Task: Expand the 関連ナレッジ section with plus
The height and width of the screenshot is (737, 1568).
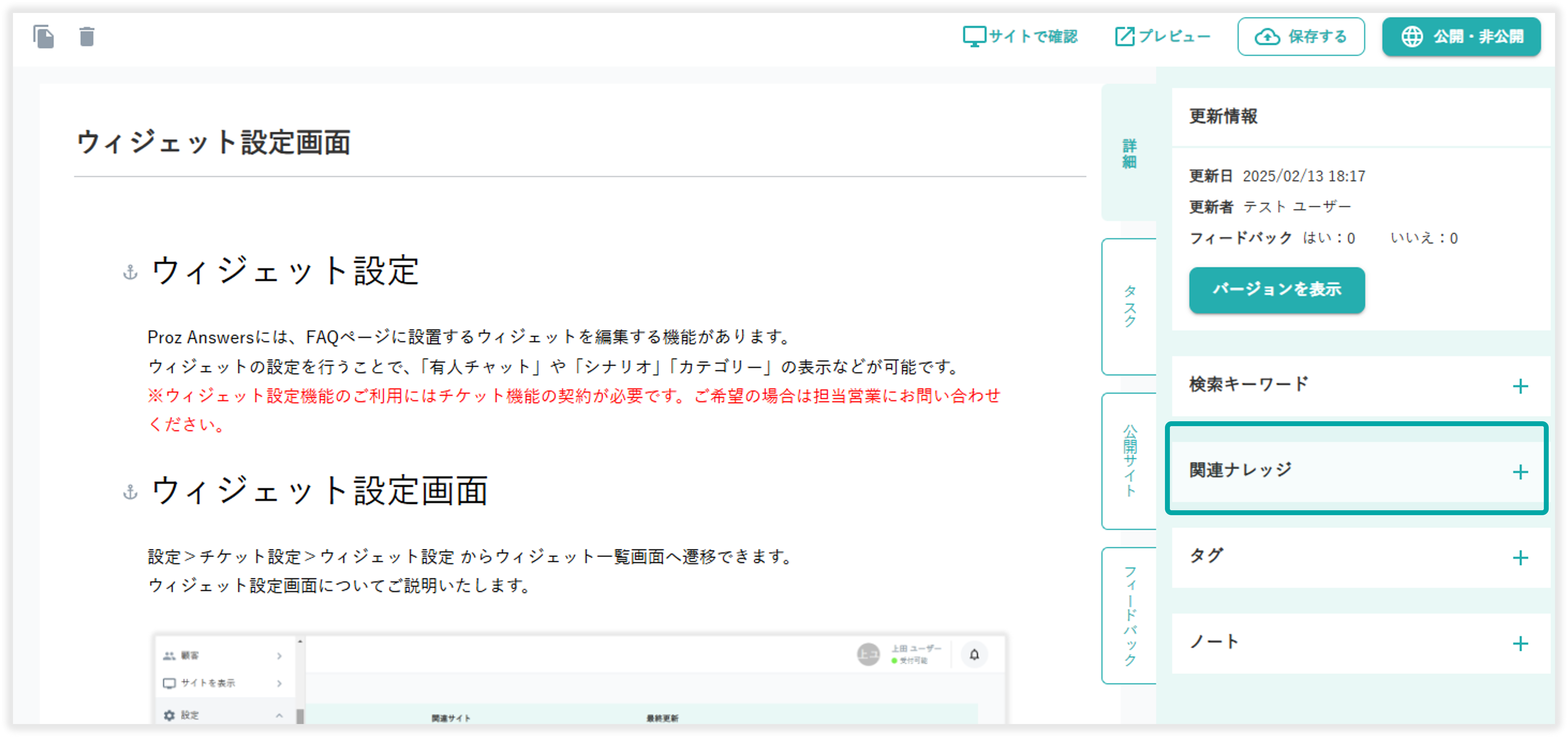Action: tap(1520, 472)
